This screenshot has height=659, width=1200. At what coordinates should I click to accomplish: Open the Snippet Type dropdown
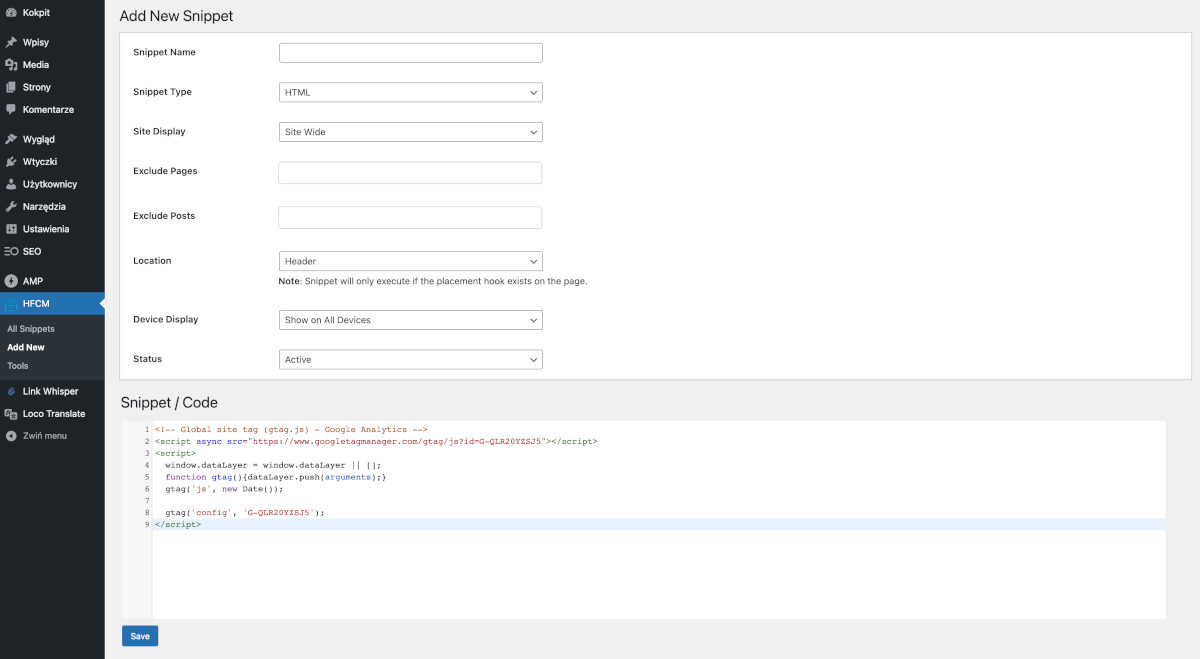pos(410,92)
